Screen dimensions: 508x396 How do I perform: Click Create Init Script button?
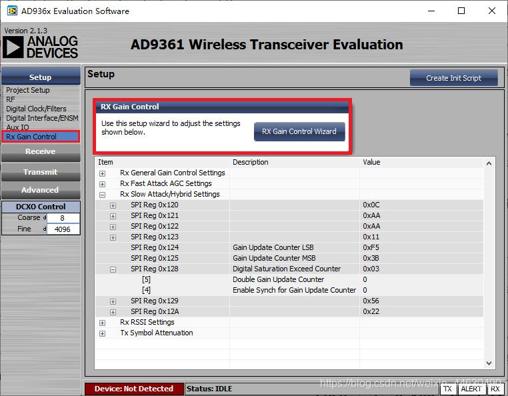(454, 78)
